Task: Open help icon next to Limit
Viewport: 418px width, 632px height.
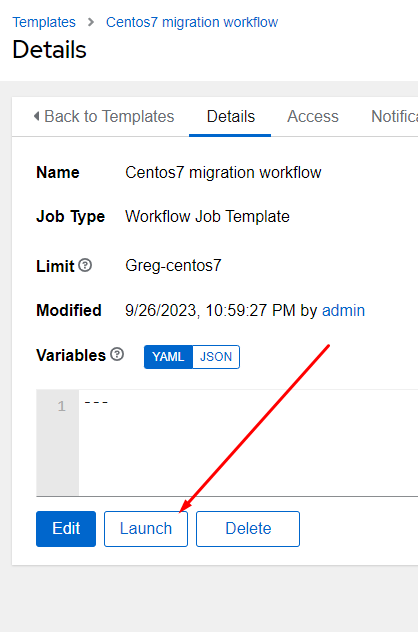Action: coord(85,265)
